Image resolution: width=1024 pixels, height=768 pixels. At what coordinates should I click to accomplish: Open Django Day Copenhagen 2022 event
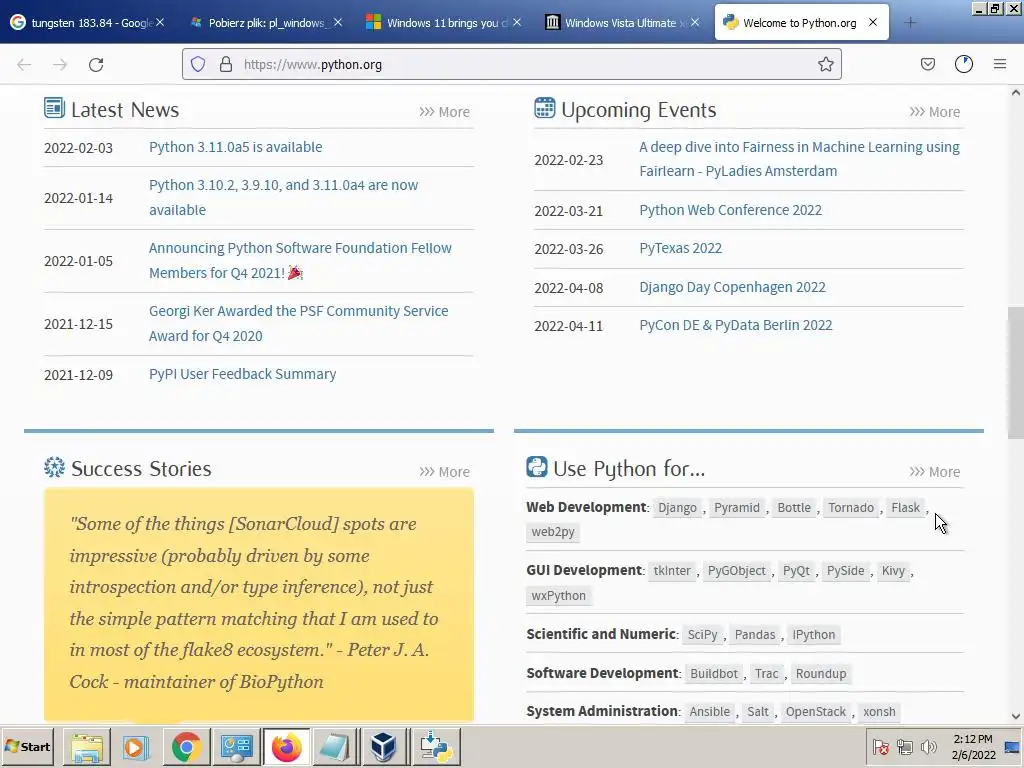732,287
